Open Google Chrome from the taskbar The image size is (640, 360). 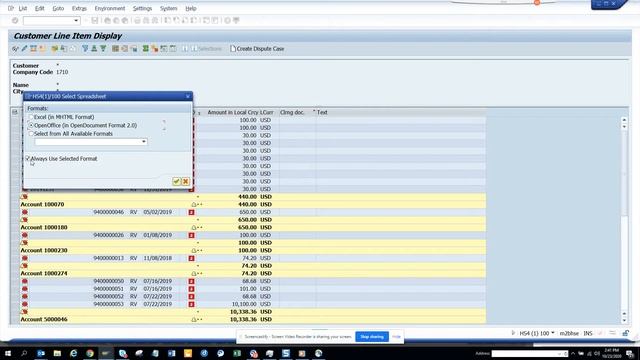point(90,353)
